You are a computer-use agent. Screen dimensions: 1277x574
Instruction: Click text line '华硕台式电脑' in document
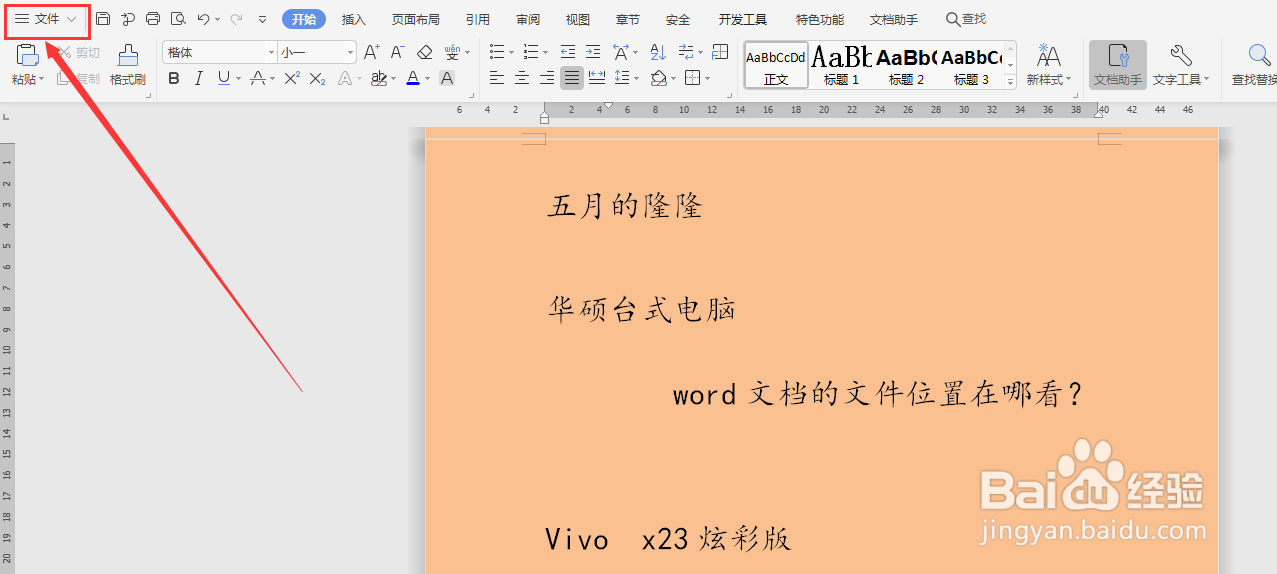(642, 310)
